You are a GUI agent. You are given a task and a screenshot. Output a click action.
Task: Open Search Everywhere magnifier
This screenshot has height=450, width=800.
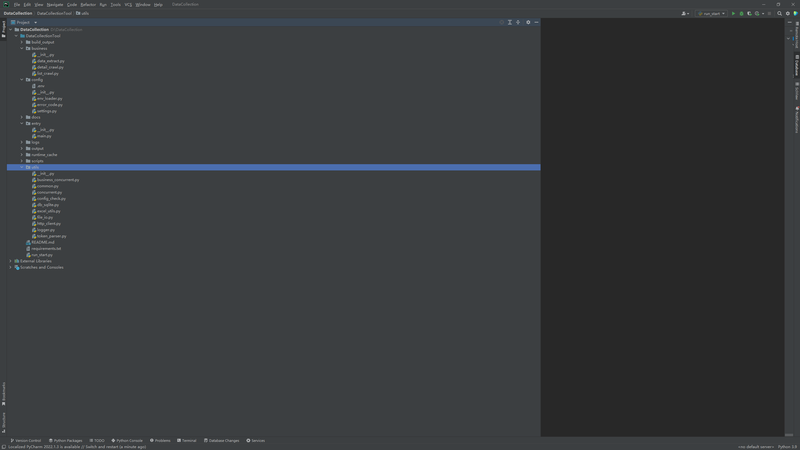pyautogui.click(x=779, y=14)
